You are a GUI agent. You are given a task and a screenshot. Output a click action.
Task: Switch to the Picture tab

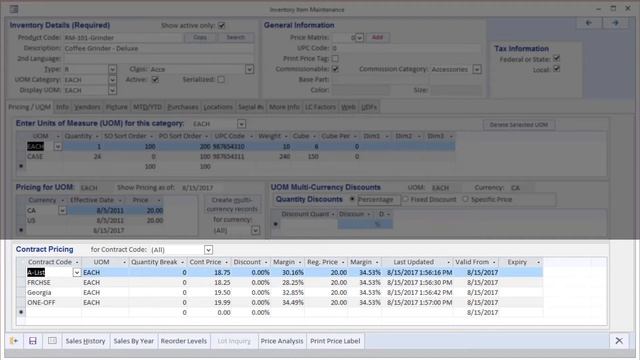(117, 107)
